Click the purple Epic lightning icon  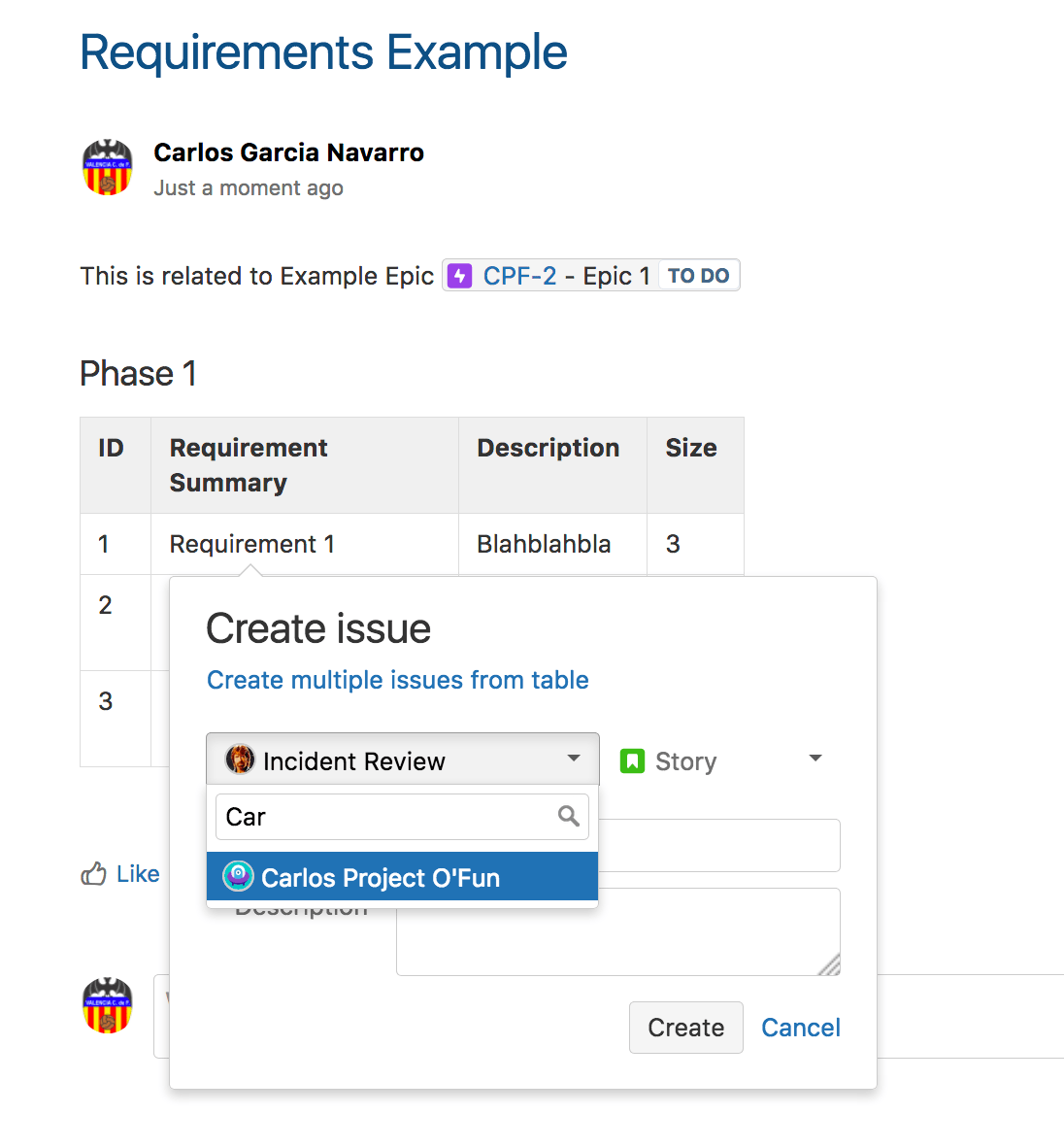pyautogui.click(x=458, y=276)
